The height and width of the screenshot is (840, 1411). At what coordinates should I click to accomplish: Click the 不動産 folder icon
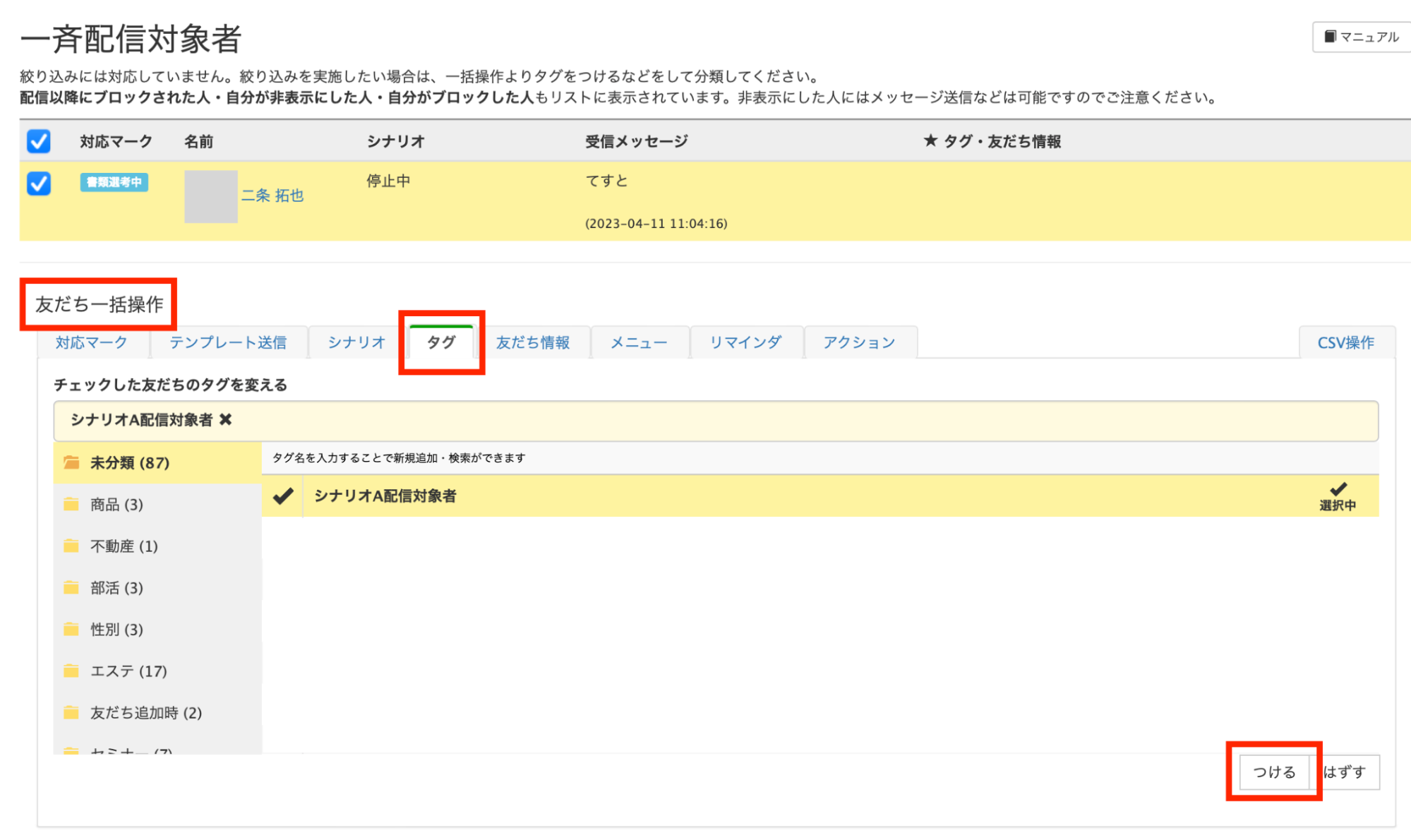click(71, 546)
